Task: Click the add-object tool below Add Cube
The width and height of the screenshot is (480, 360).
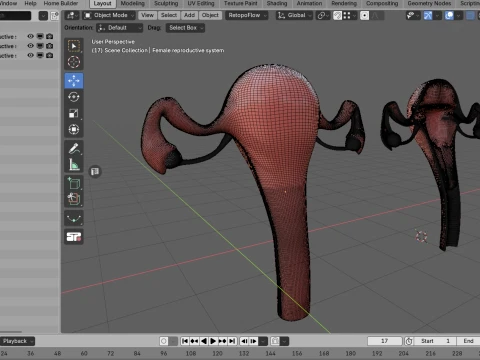Action: [x=74, y=199]
